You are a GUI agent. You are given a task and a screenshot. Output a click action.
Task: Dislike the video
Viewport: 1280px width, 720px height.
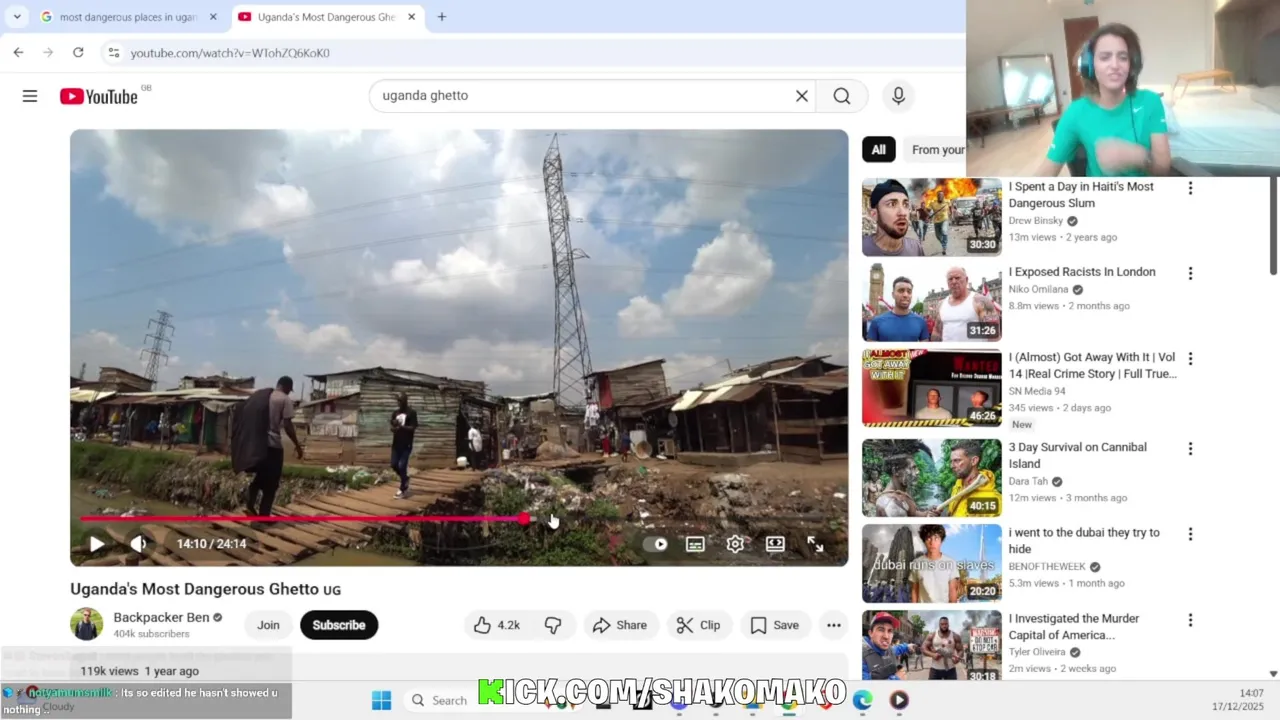[553, 625]
